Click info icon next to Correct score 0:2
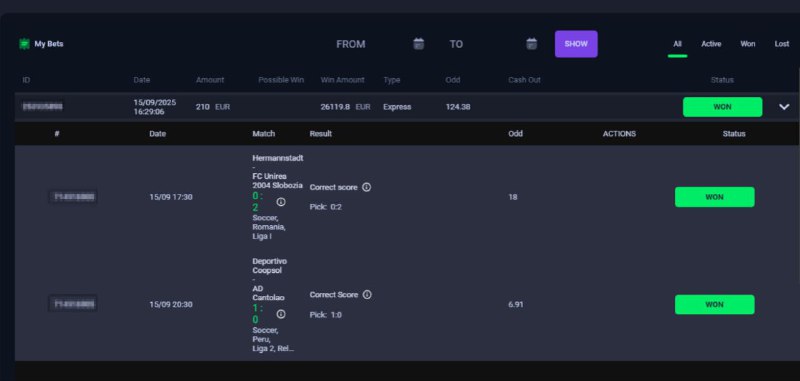Screen dimensions: 800x381 point(366,187)
